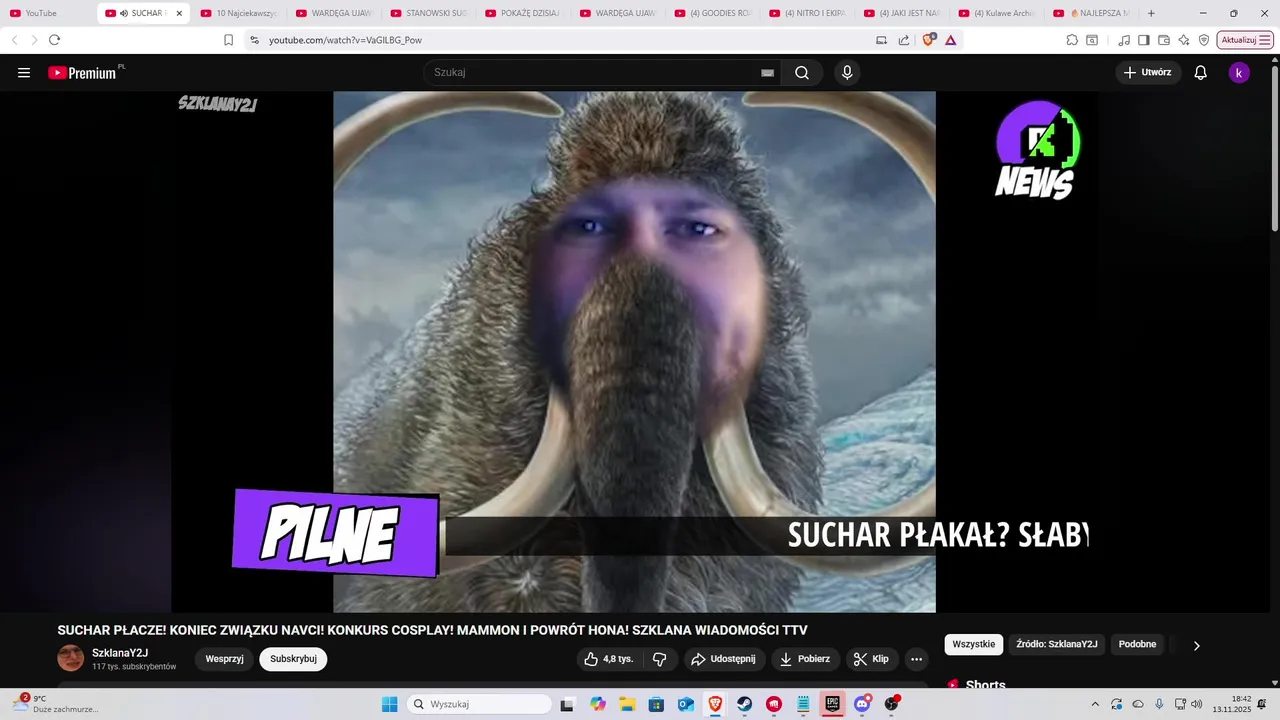
Task: Dislike the video with thumbs down
Action: (x=659, y=659)
